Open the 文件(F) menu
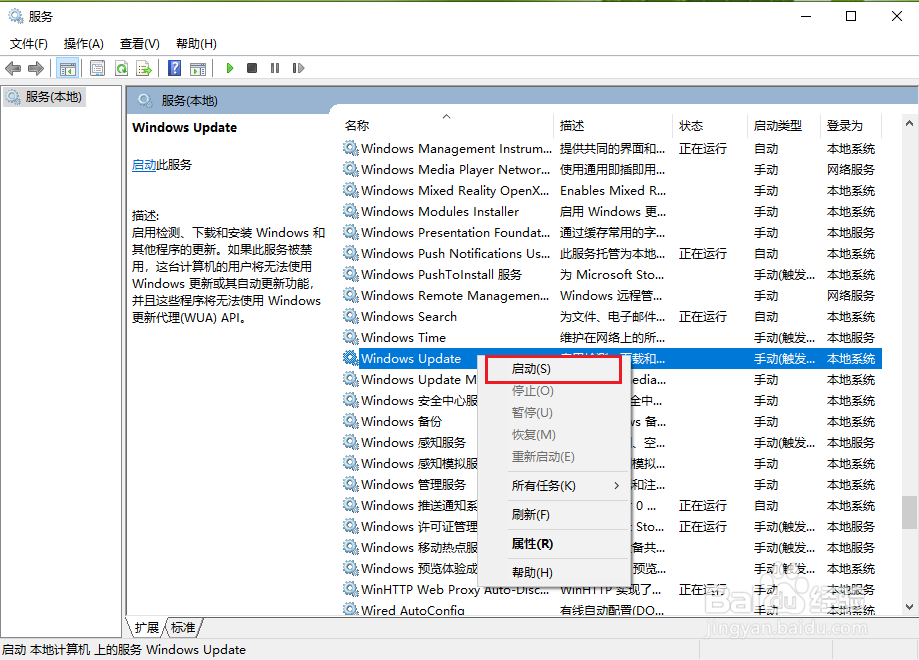 (29, 44)
